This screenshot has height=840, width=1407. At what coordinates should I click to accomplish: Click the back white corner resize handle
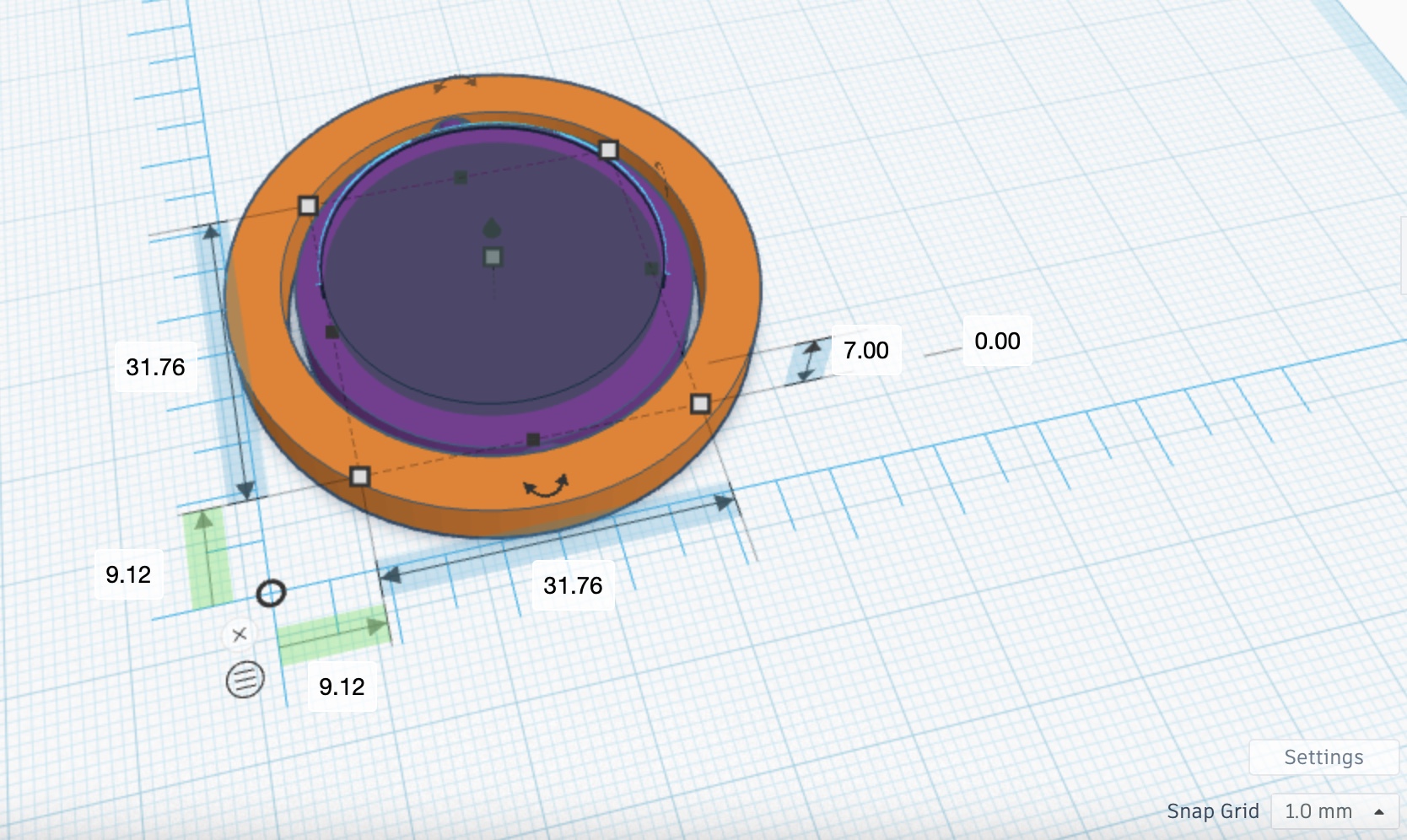click(x=608, y=150)
